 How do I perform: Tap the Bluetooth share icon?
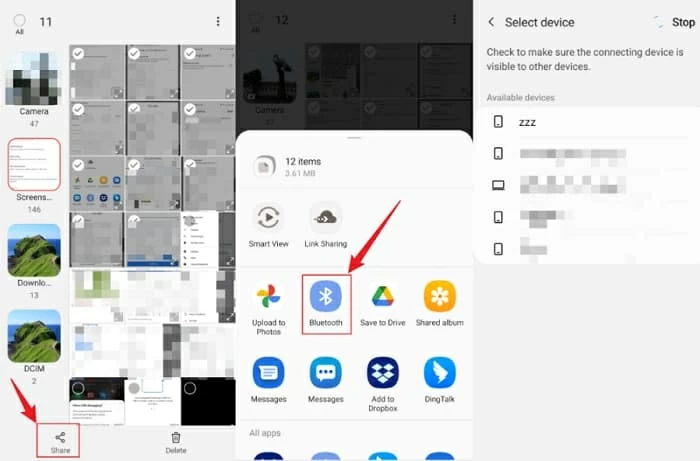coord(326,297)
